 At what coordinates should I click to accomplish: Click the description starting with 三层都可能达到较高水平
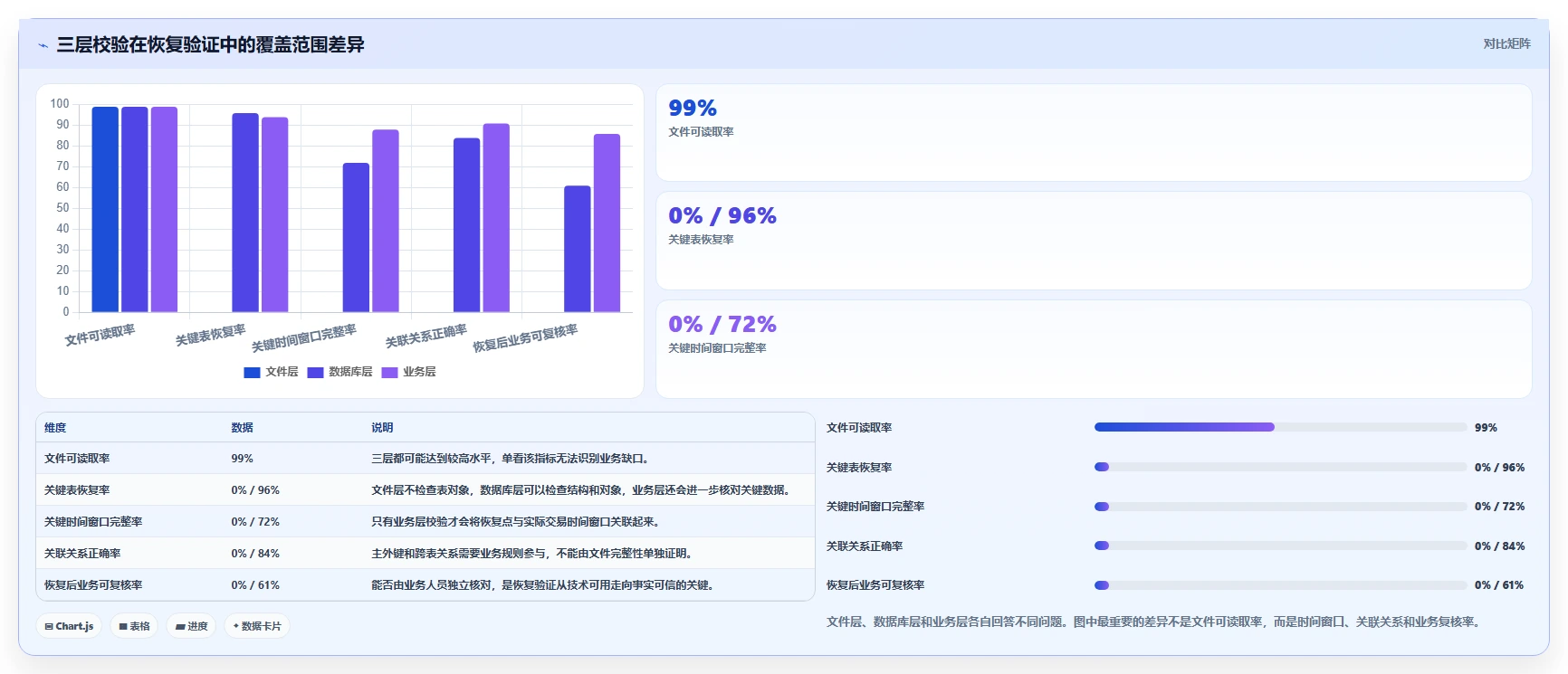click(x=512, y=459)
